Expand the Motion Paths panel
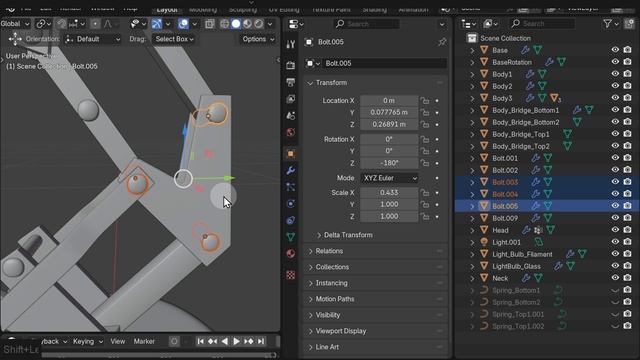640x360 pixels. tap(311, 299)
